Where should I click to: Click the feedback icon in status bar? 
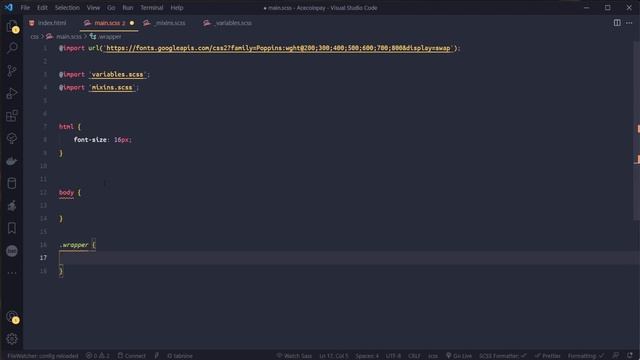pos(616,356)
